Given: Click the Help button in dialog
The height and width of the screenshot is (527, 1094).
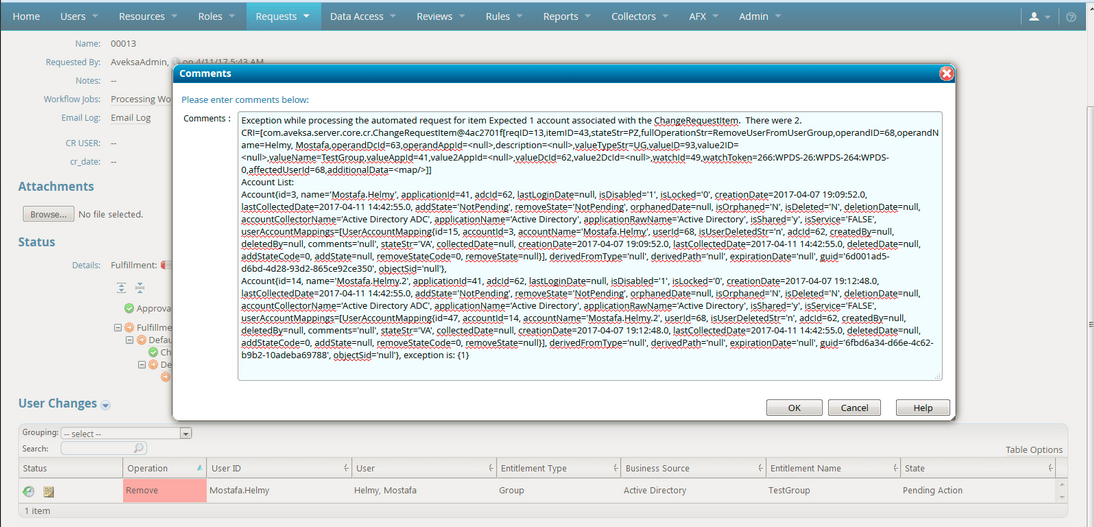Looking at the screenshot, I should click(922, 408).
